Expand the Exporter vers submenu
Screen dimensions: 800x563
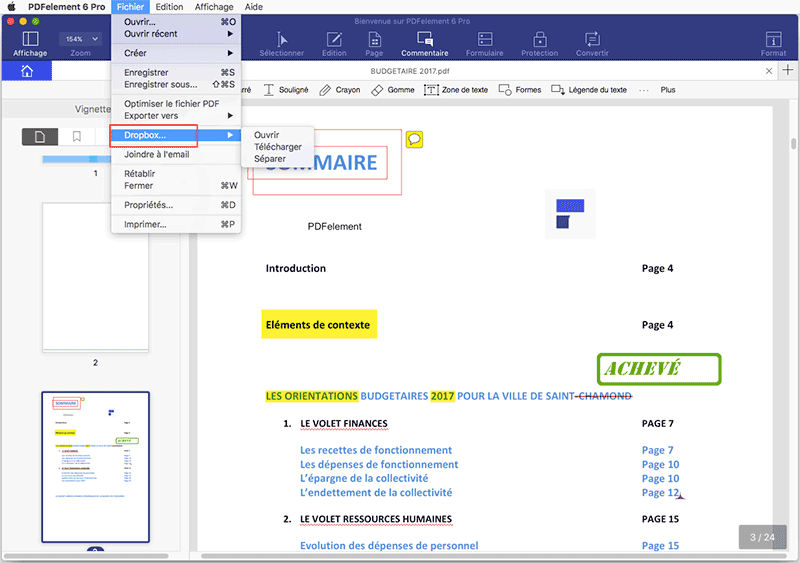pos(176,116)
